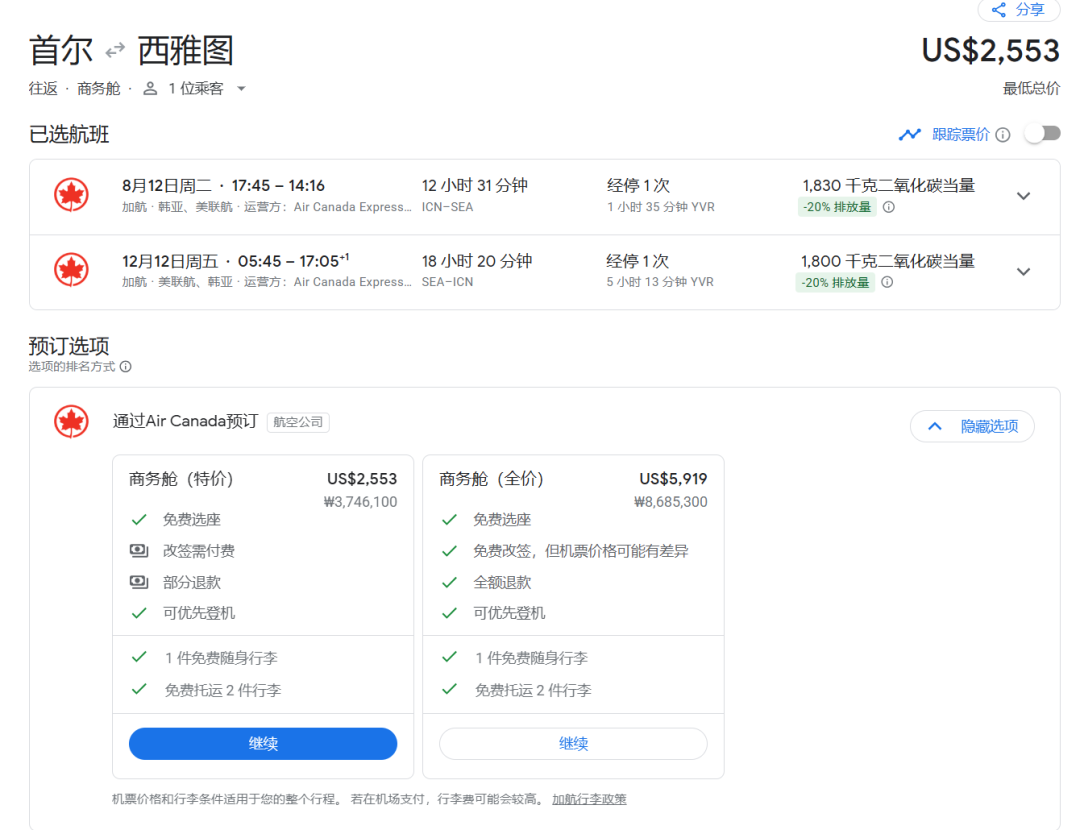
Task: Click the 18 小时 20 分钟 duration text
Action: pos(477,261)
